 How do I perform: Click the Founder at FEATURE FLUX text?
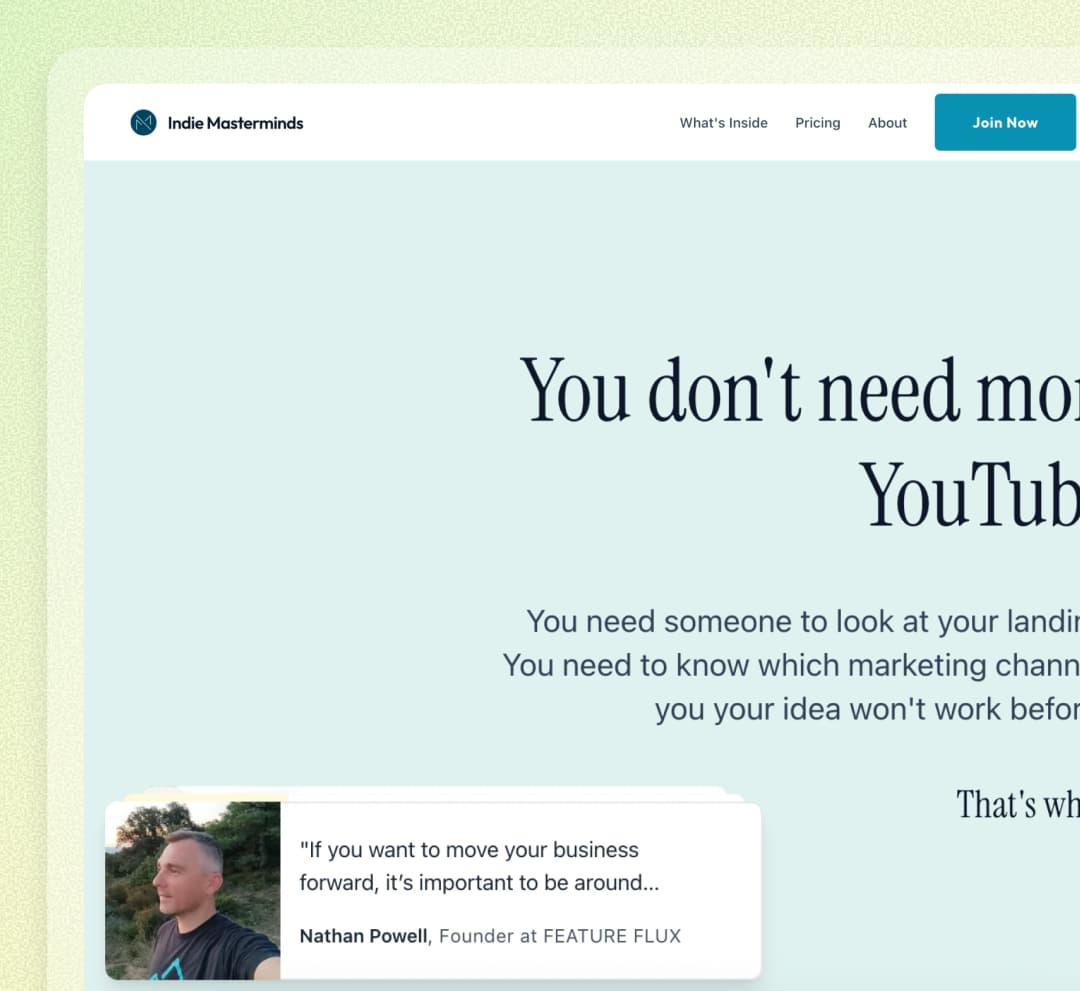point(560,936)
